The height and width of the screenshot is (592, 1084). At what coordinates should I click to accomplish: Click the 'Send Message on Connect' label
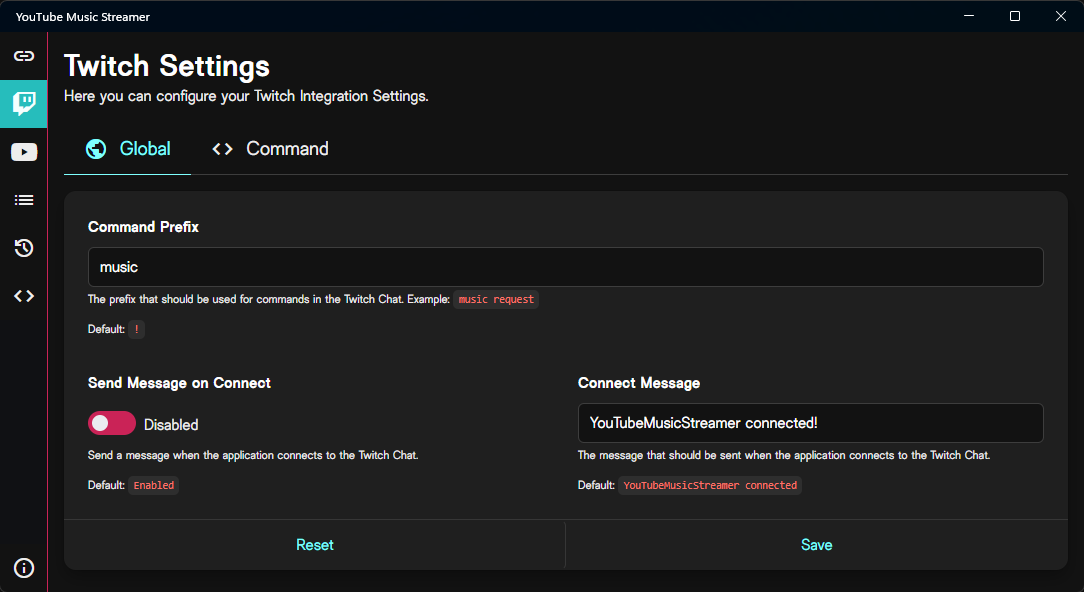pos(179,383)
